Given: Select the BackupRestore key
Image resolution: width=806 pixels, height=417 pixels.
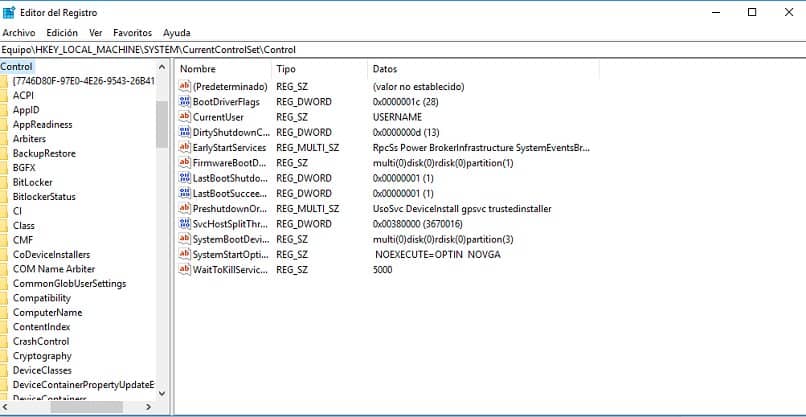Looking at the screenshot, I should (44, 153).
